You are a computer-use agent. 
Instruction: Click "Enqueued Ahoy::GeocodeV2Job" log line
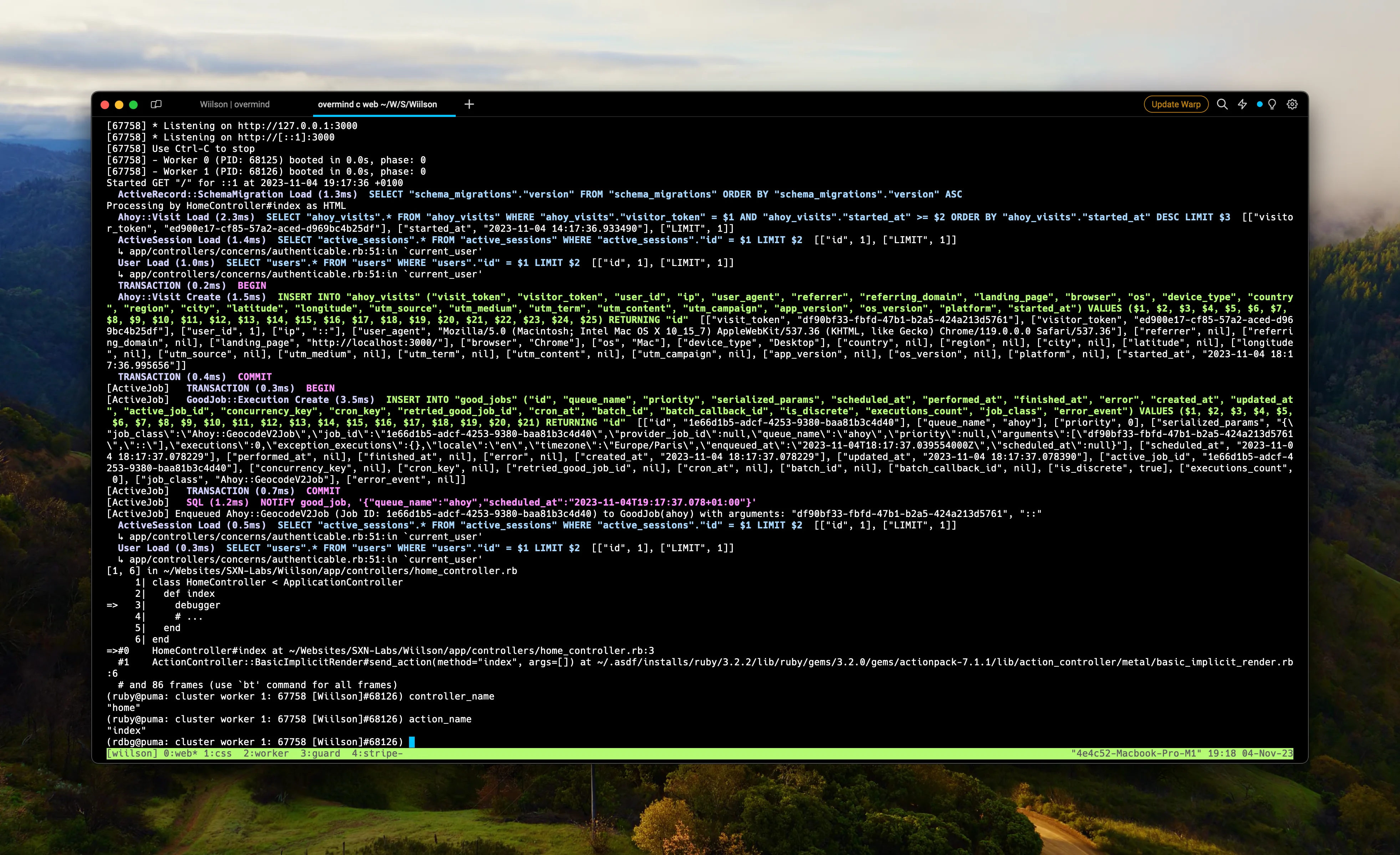tap(574, 513)
